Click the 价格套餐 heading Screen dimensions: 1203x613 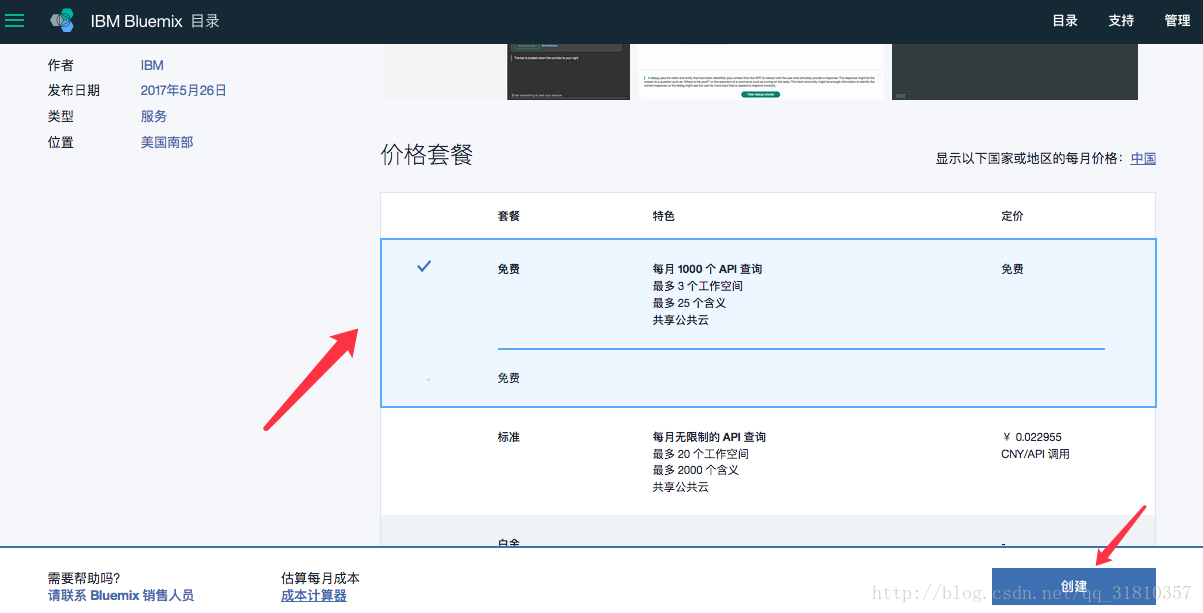(427, 154)
